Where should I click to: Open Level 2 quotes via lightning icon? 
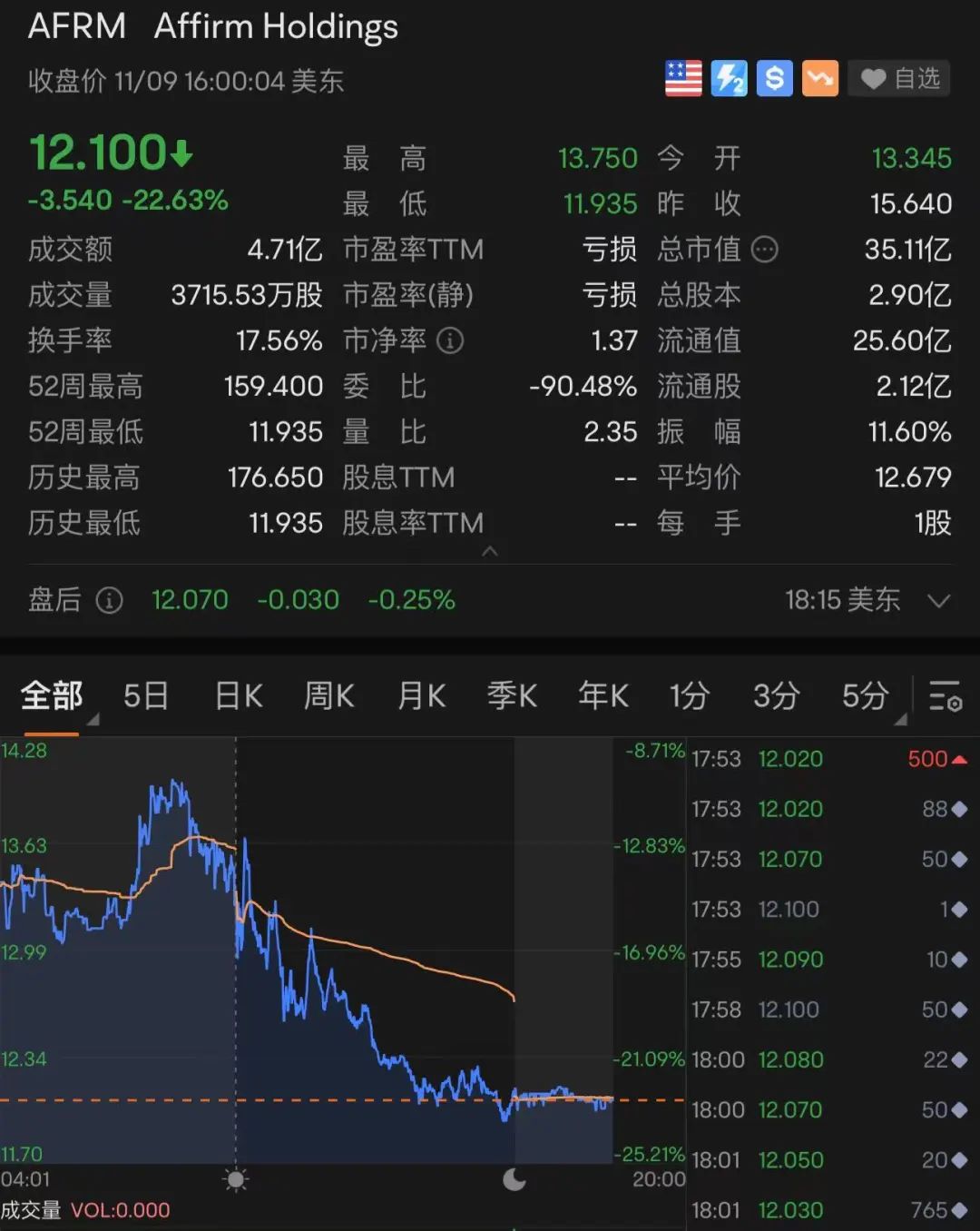729,78
